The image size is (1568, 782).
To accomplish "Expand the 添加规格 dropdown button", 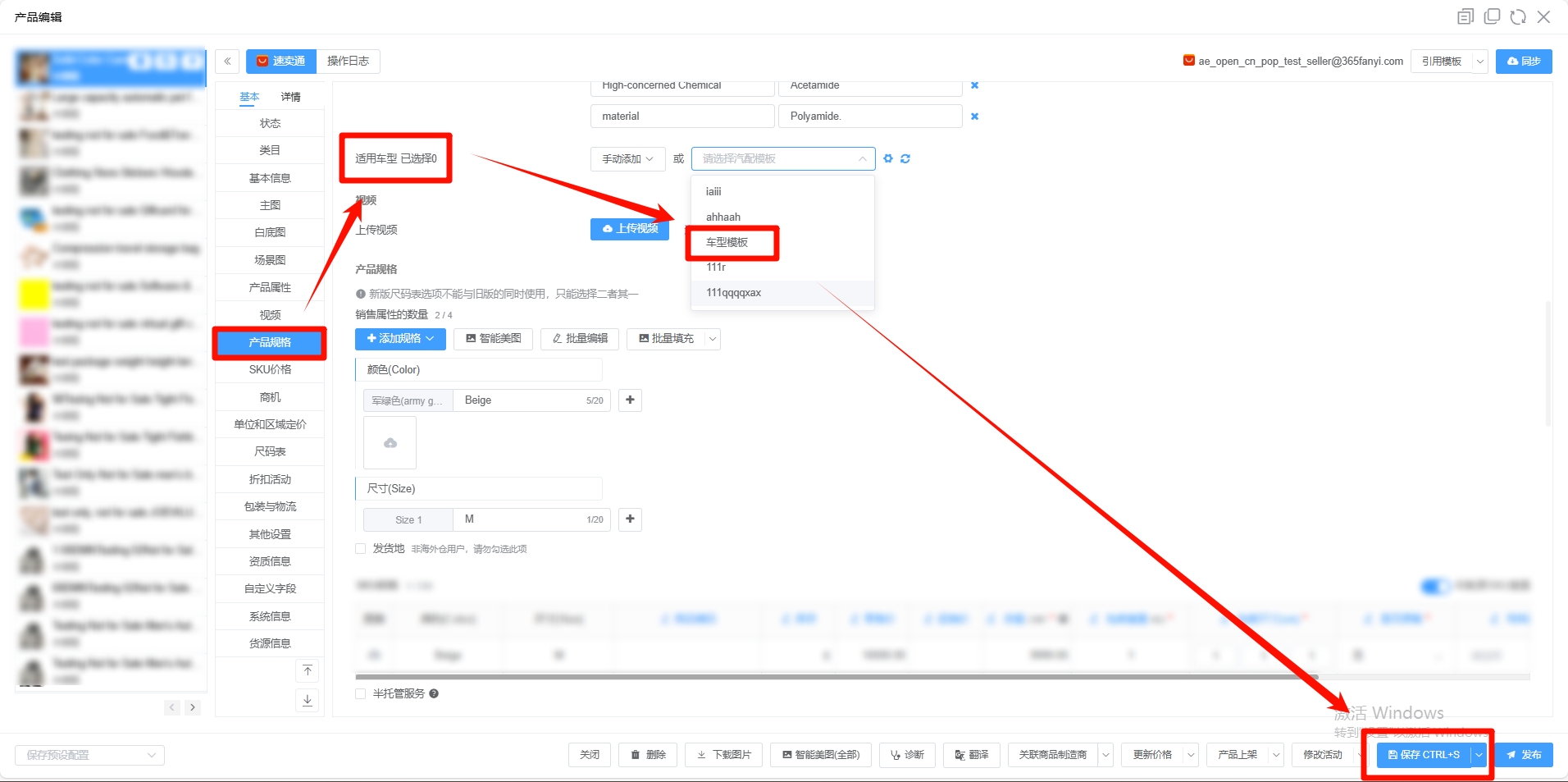I will pyautogui.click(x=400, y=339).
